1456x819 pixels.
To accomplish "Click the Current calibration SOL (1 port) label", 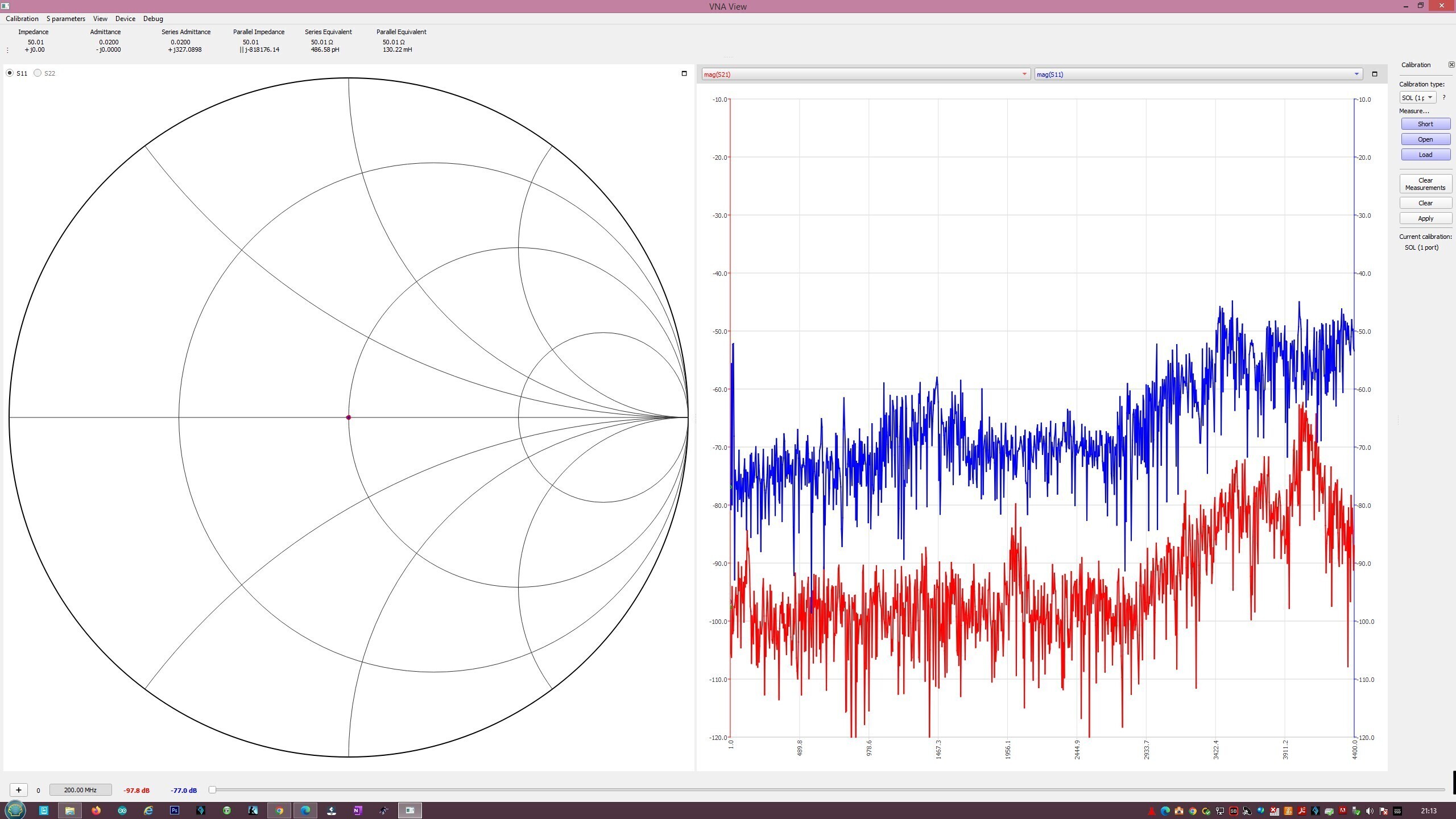I will [1421, 247].
